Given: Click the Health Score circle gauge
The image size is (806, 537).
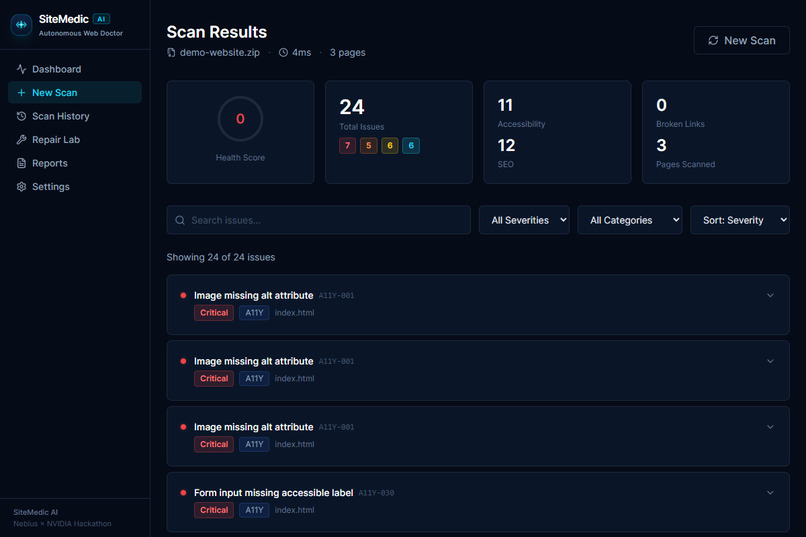Looking at the screenshot, I should click(x=240, y=119).
